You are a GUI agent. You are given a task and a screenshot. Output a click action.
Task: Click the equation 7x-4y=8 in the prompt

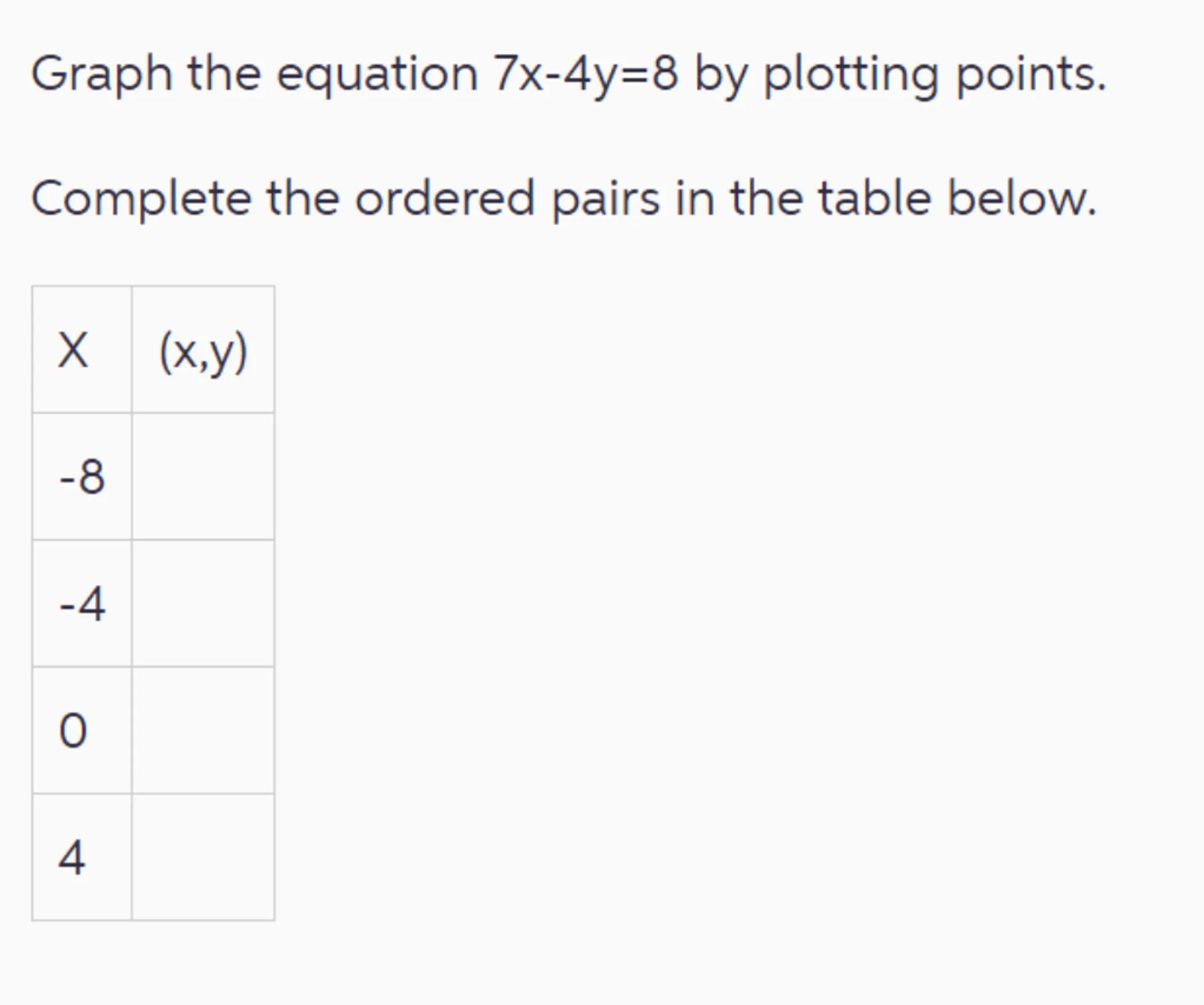[585, 74]
